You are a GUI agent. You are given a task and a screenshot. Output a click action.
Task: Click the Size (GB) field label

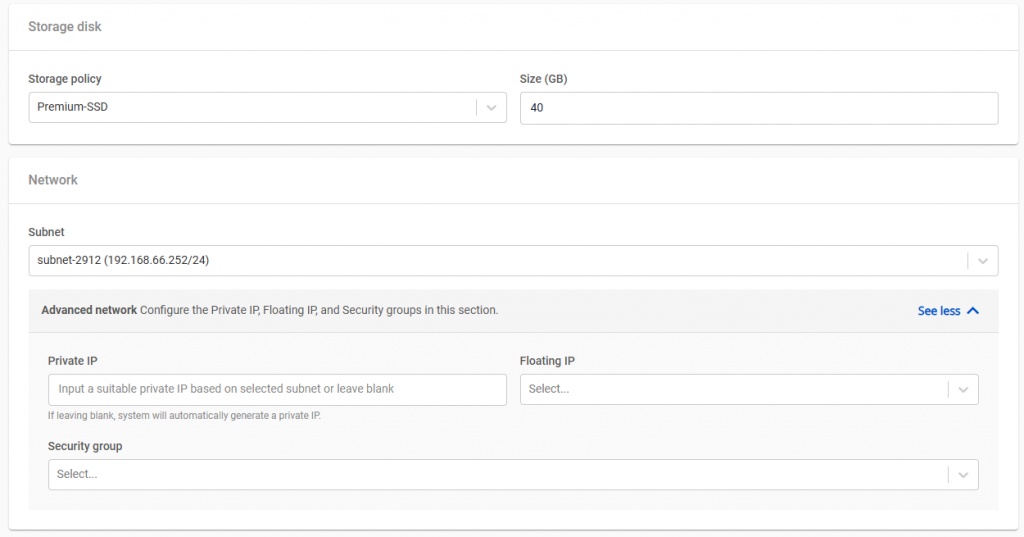[544, 79]
